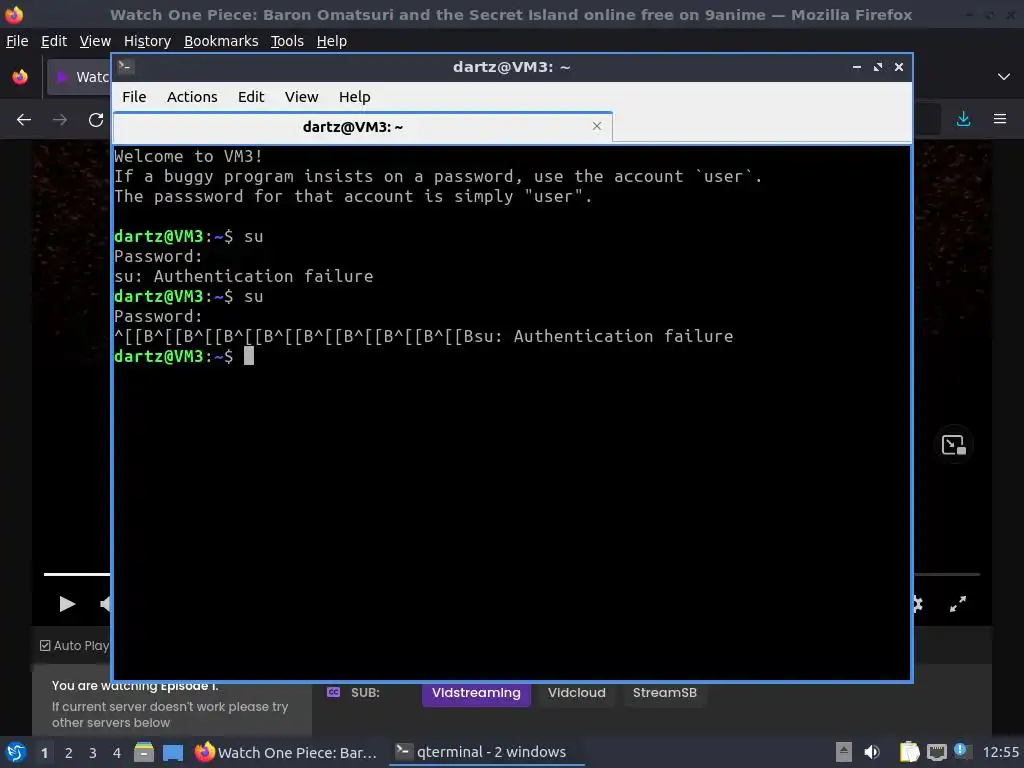The image size is (1024, 768).
Task: Open picture-in-picture for the video
Action: [x=954, y=445]
